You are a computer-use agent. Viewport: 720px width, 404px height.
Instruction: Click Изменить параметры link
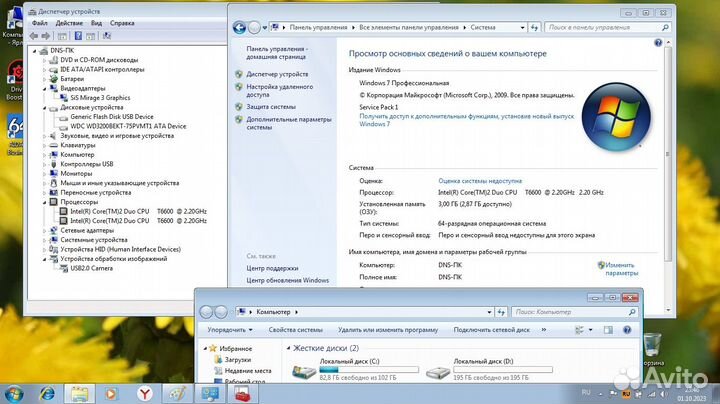621,269
